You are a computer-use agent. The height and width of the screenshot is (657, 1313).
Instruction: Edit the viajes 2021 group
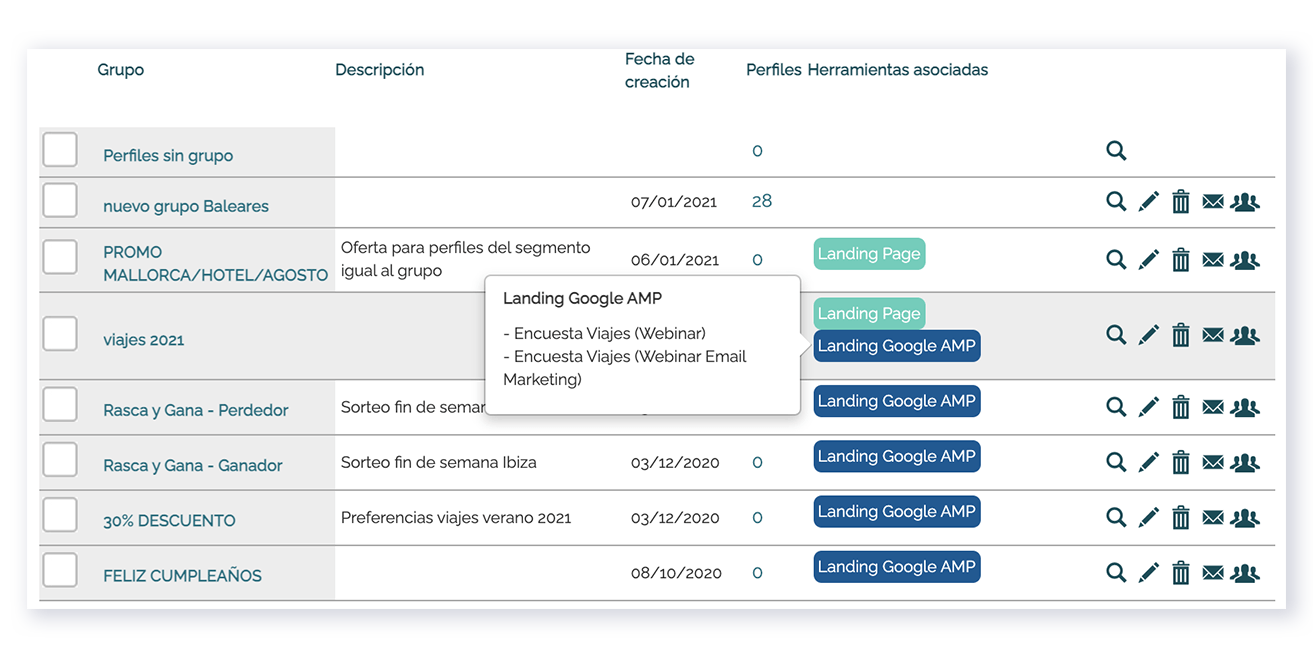(x=1148, y=335)
